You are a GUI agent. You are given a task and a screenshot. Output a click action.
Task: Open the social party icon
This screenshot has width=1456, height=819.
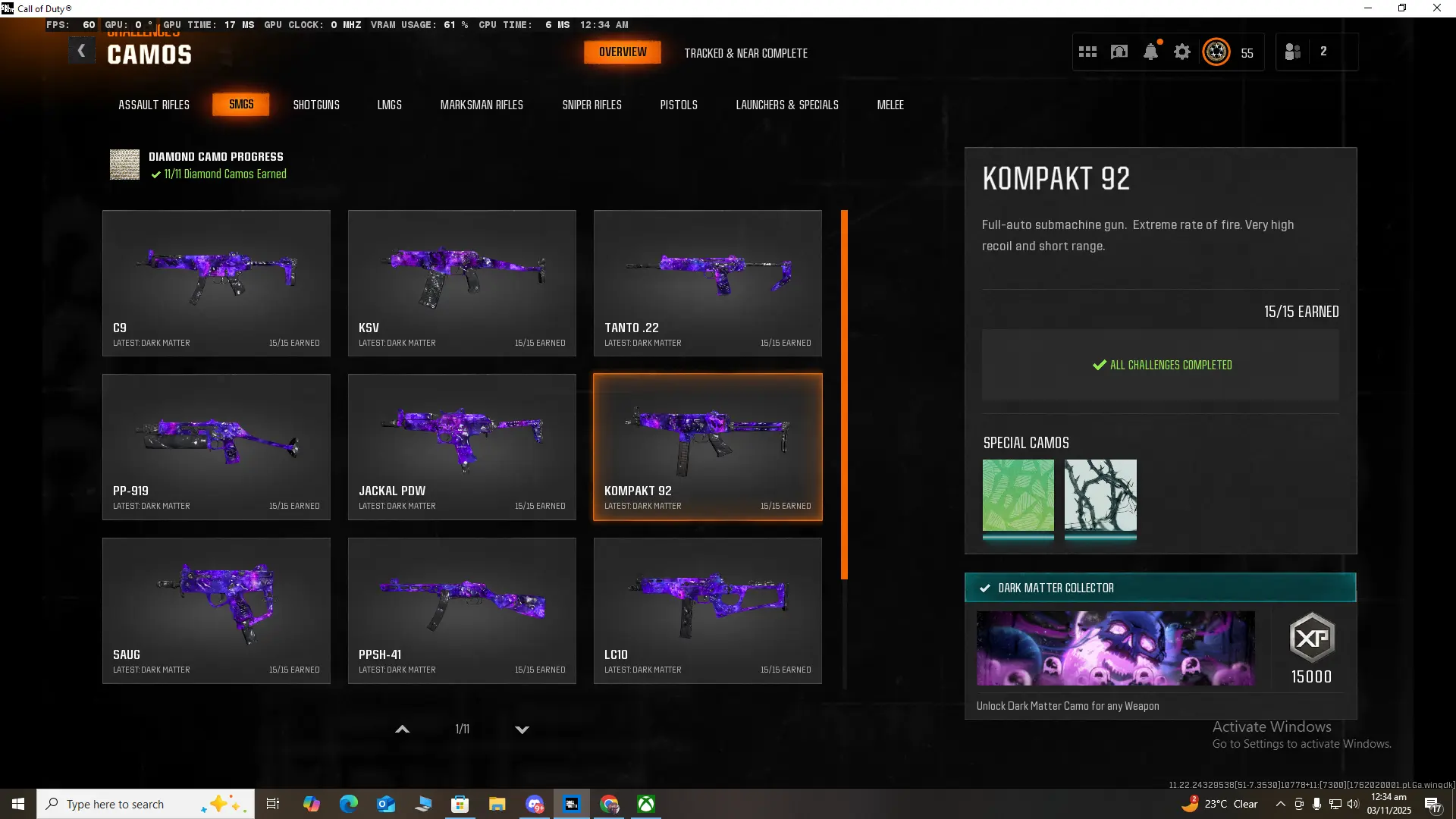[x=1293, y=52]
